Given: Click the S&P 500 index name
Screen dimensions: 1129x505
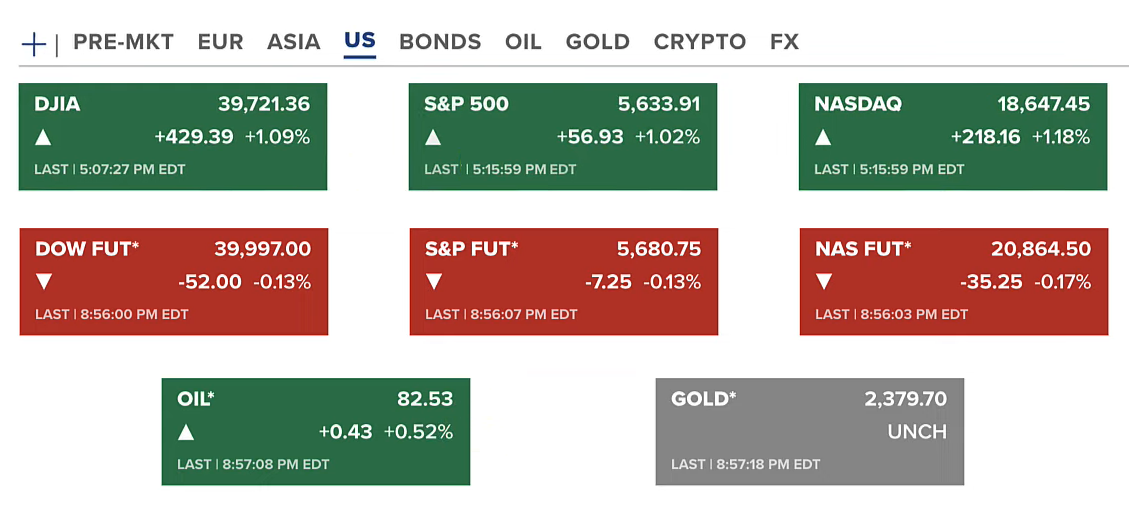Looking at the screenshot, I should [466, 104].
